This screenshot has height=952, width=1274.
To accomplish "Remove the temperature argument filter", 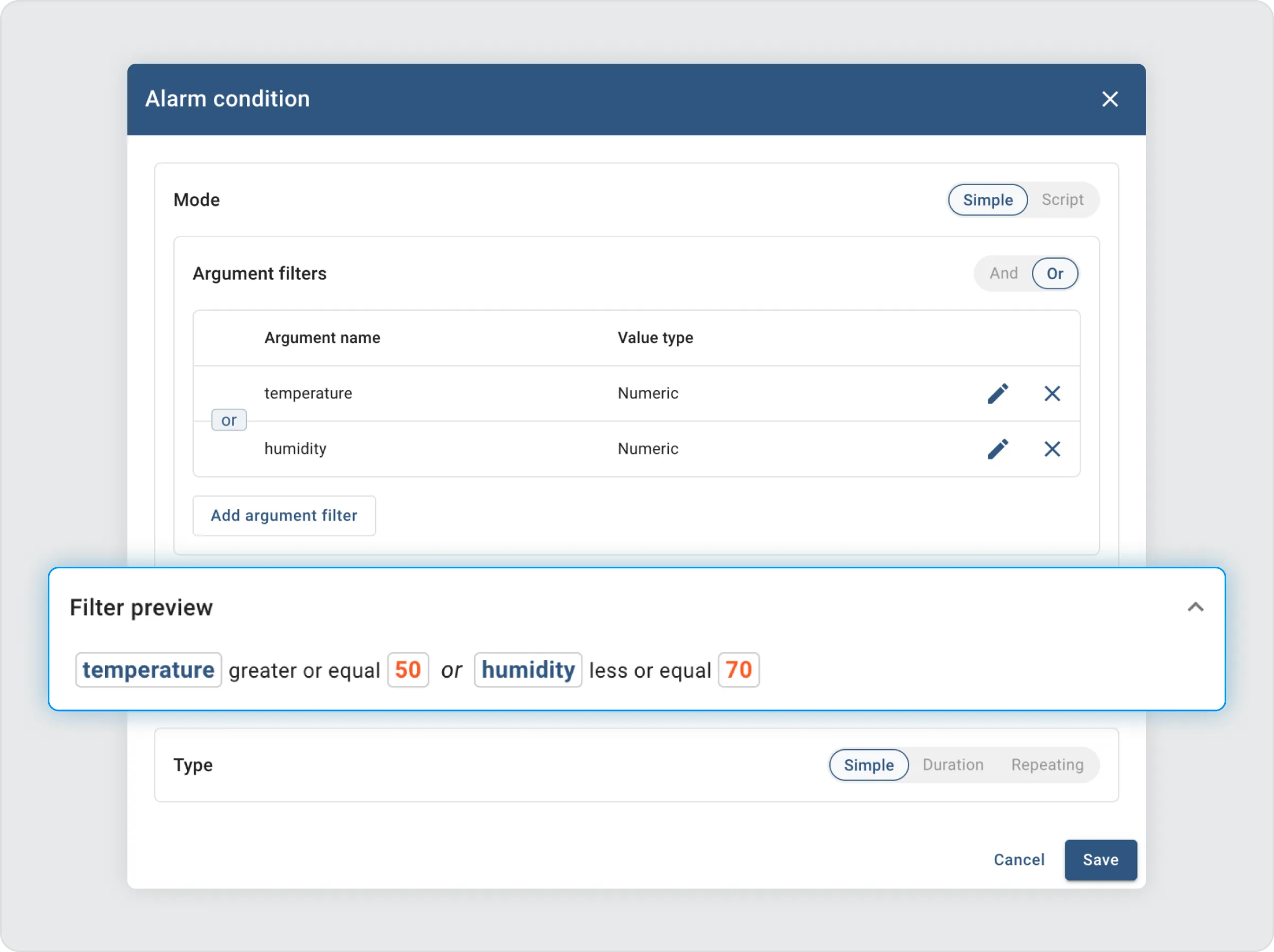I will 1052,393.
